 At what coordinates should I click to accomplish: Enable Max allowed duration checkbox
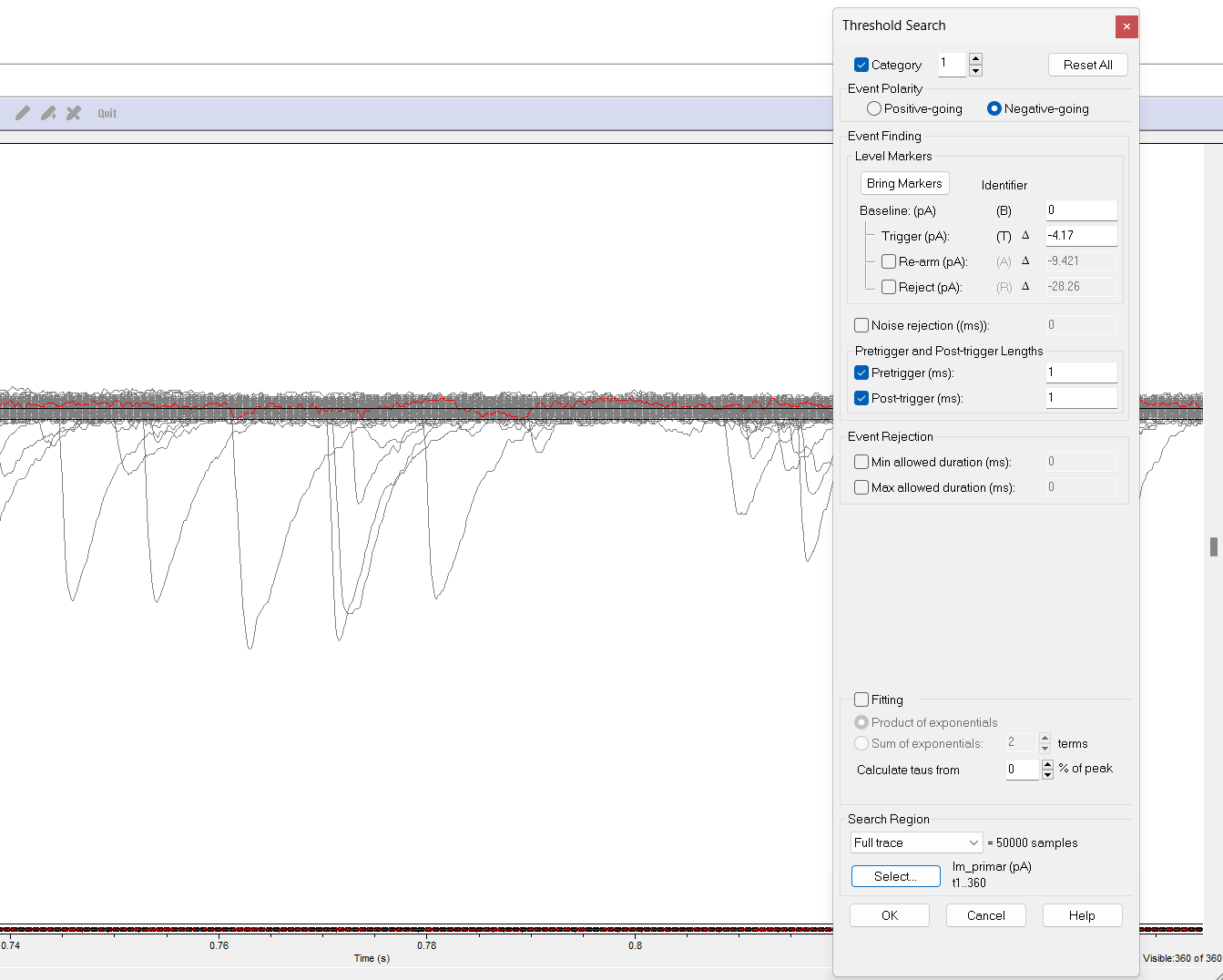tap(861, 487)
